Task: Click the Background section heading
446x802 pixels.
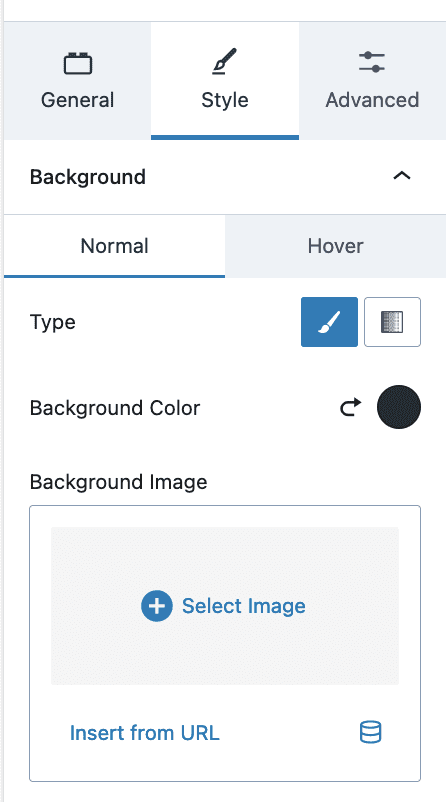Action: pyautogui.click(x=88, y=177)
